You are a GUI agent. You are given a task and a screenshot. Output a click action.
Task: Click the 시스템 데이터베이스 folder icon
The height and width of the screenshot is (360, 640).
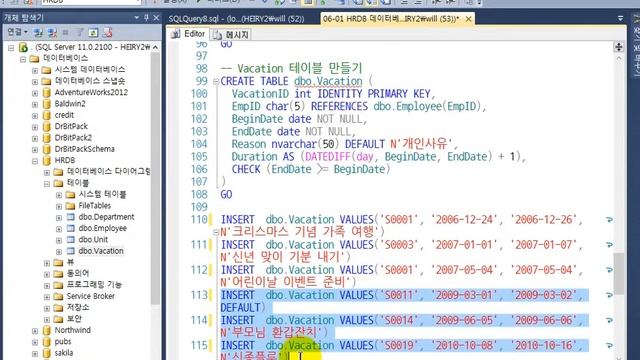pyautogui.click(x=47, y=70)
